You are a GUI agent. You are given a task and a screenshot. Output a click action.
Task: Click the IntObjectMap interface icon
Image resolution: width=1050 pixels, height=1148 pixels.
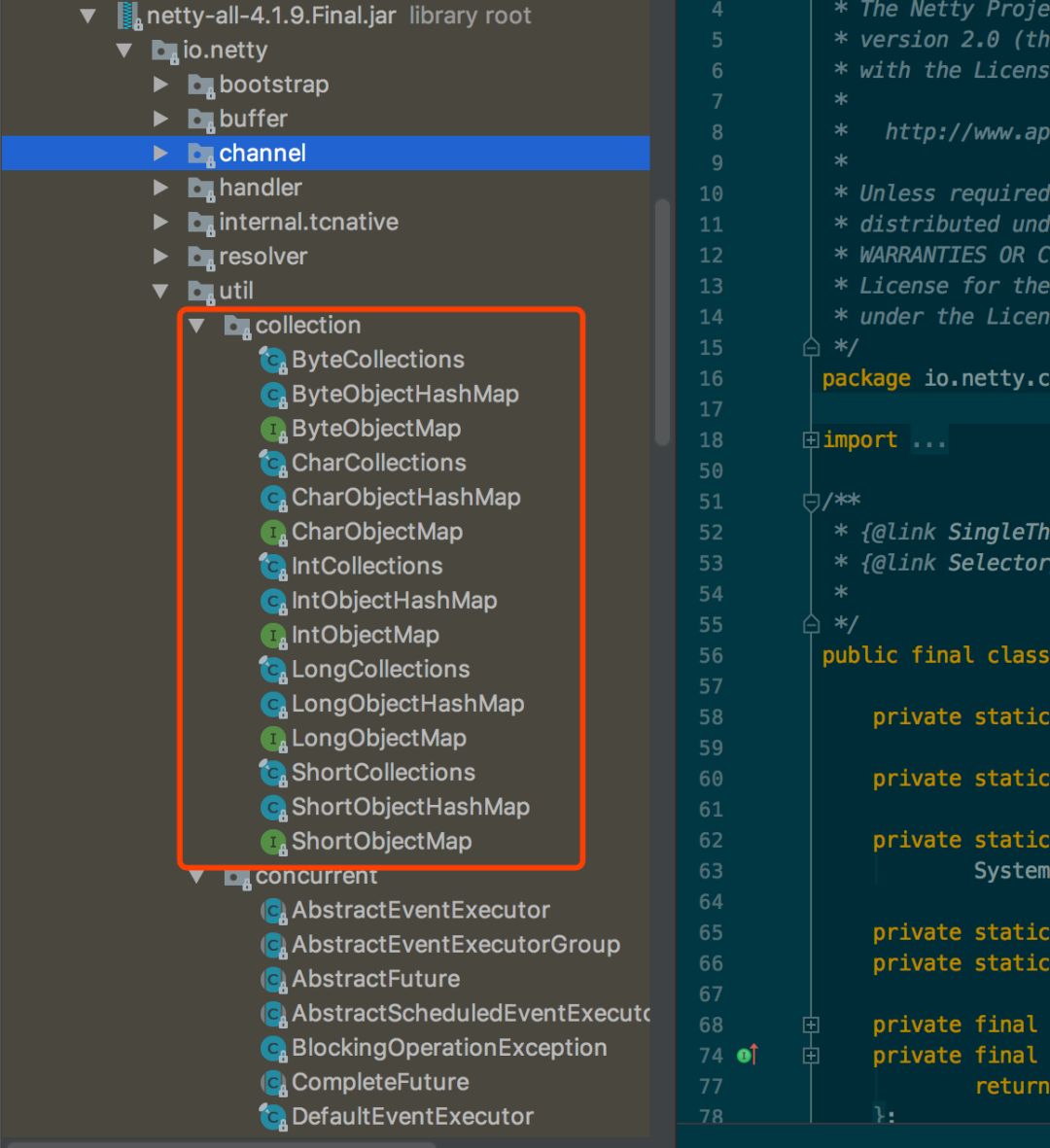point(273,636)
